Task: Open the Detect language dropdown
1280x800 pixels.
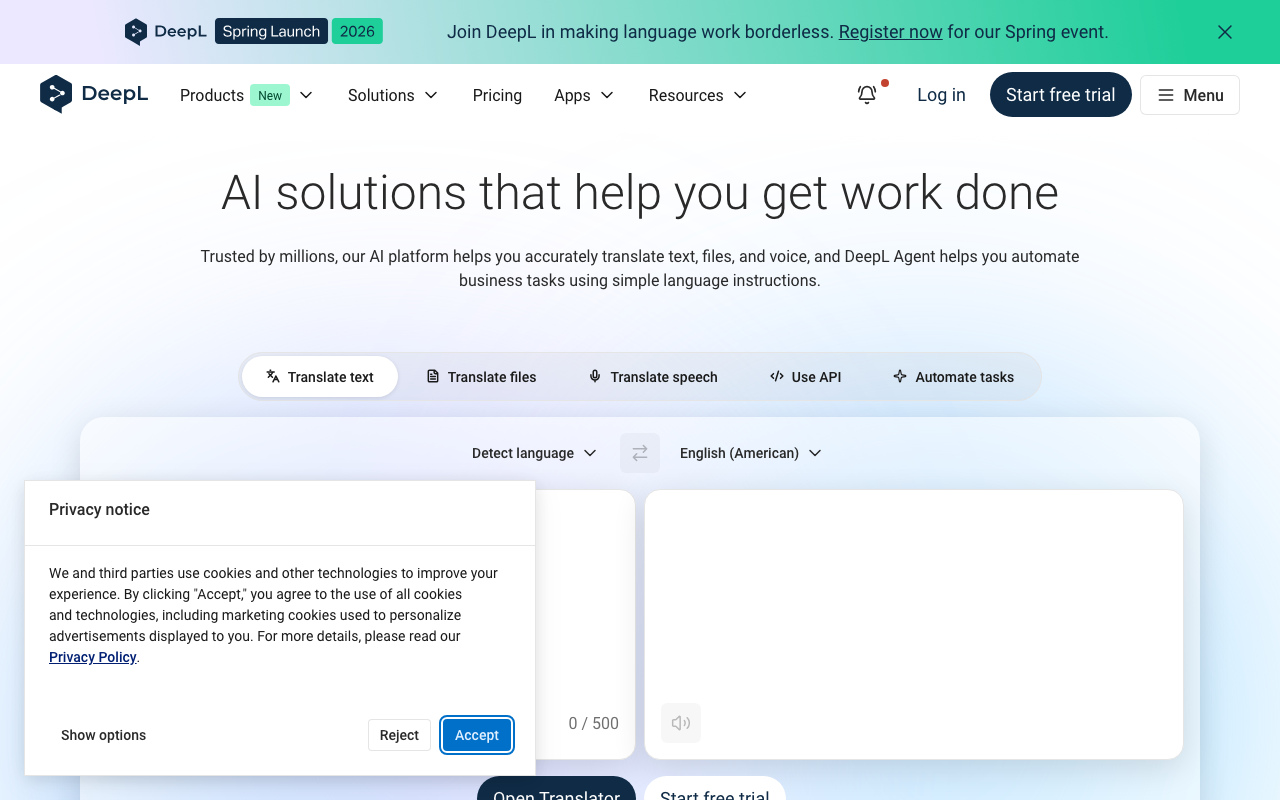Action: [533, 453]
